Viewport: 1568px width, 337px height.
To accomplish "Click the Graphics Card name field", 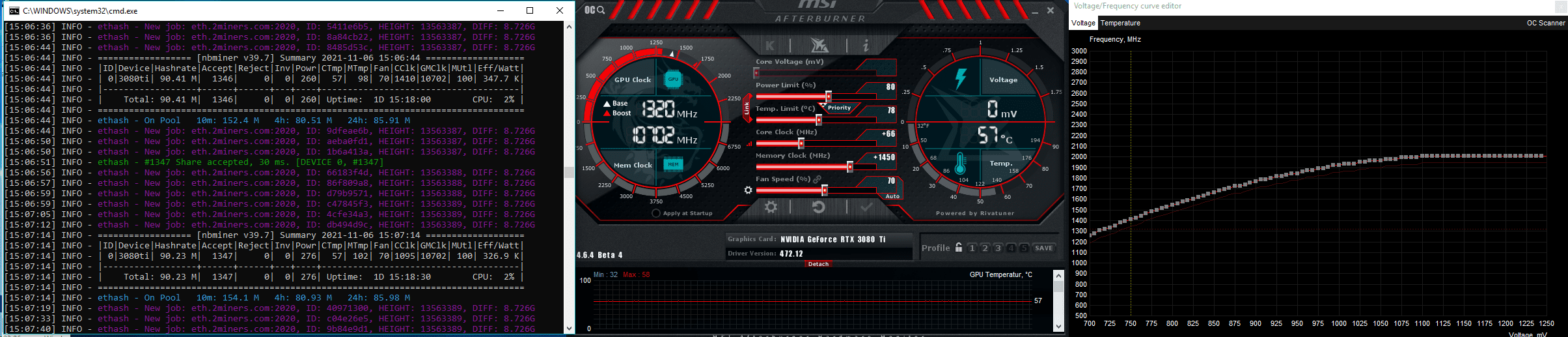I will [x=833, y=239].
